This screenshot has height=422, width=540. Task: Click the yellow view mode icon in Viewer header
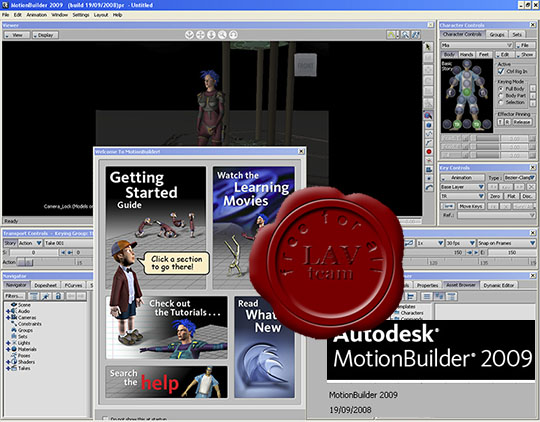[393, 35]
